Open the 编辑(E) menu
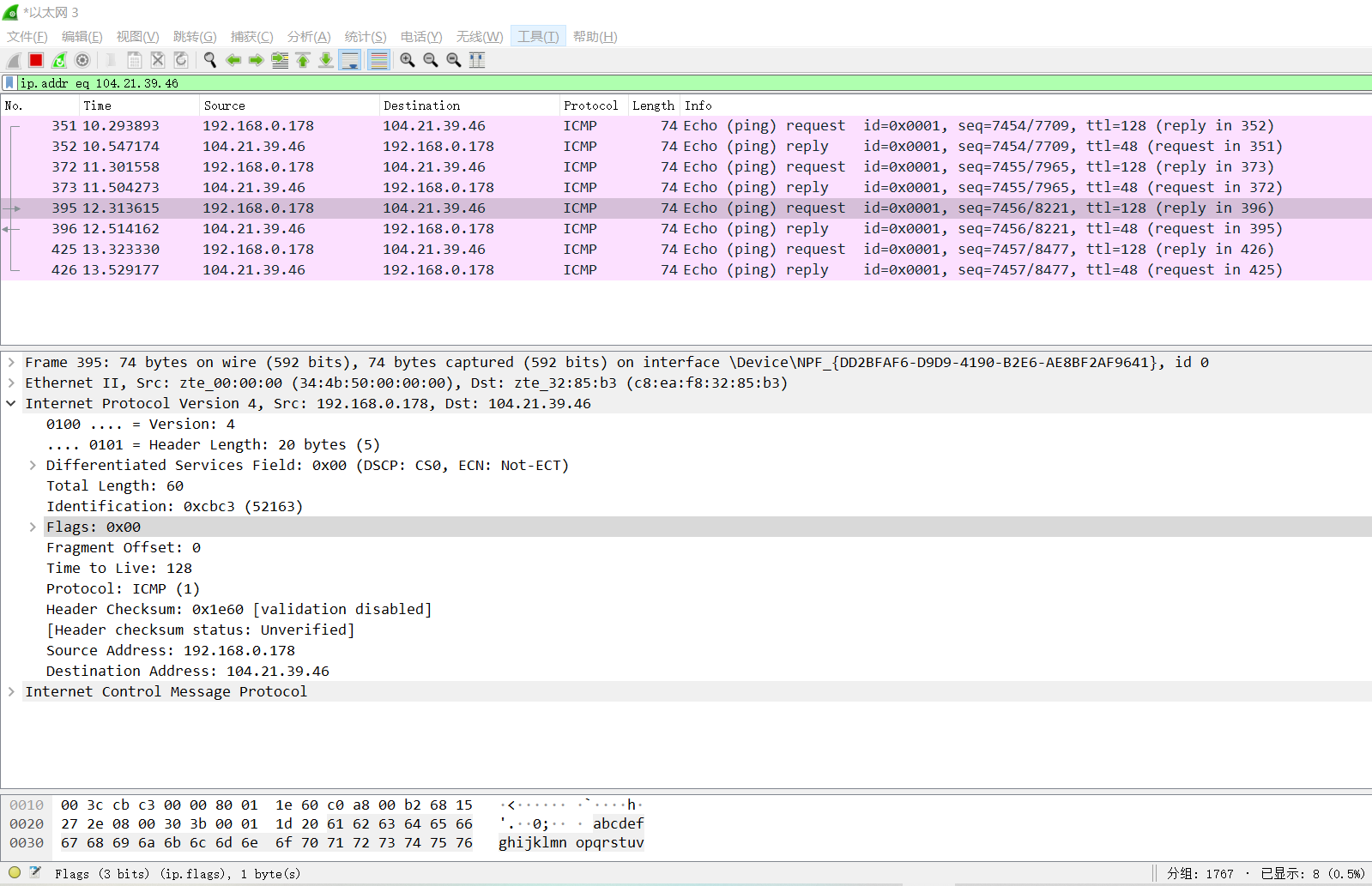 [x=82, y=37]
